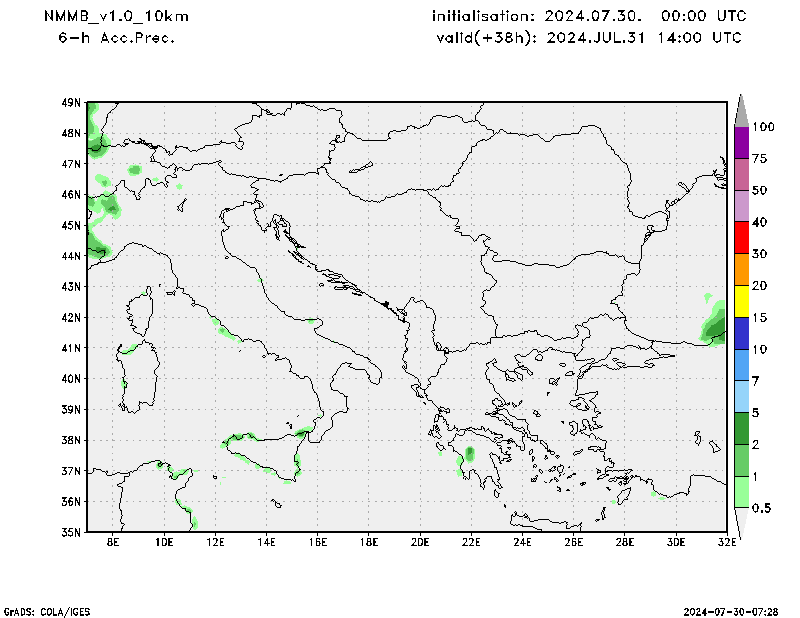
Task: Click the initialisation date text
Action: pos(589,16)
